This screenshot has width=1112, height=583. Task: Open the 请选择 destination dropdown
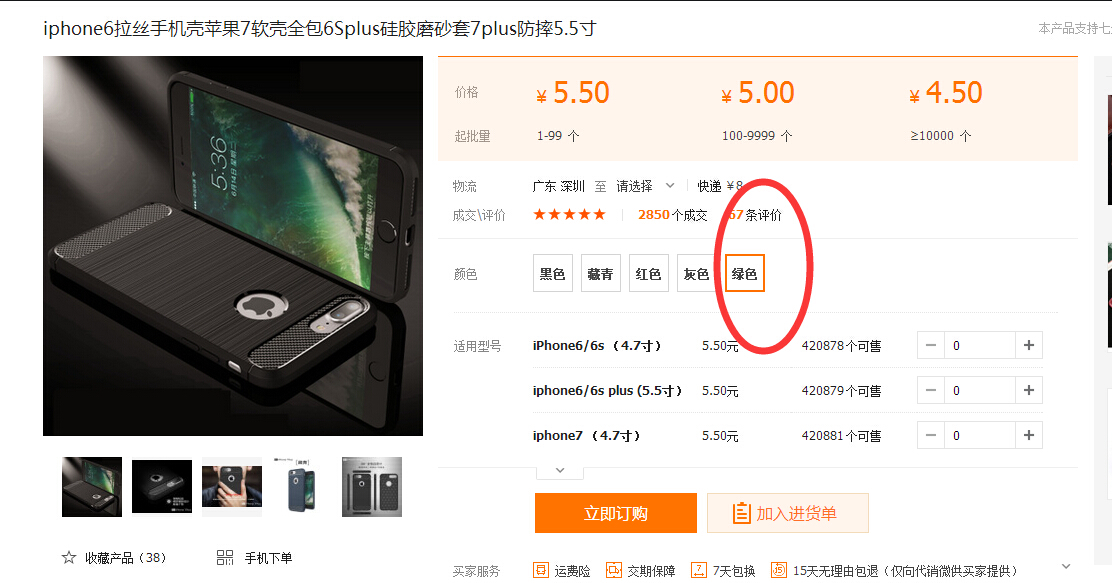tap(645, 186)
